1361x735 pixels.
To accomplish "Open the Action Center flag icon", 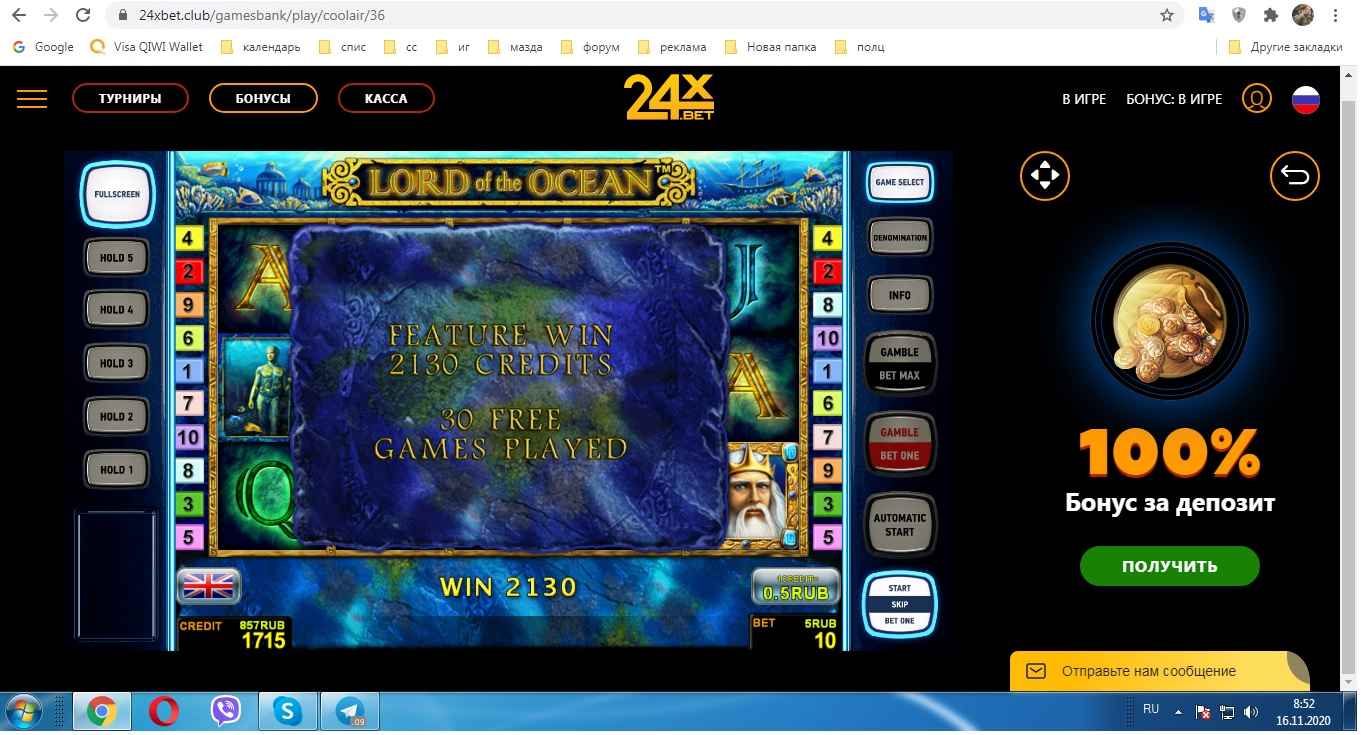I will 1203,712.
